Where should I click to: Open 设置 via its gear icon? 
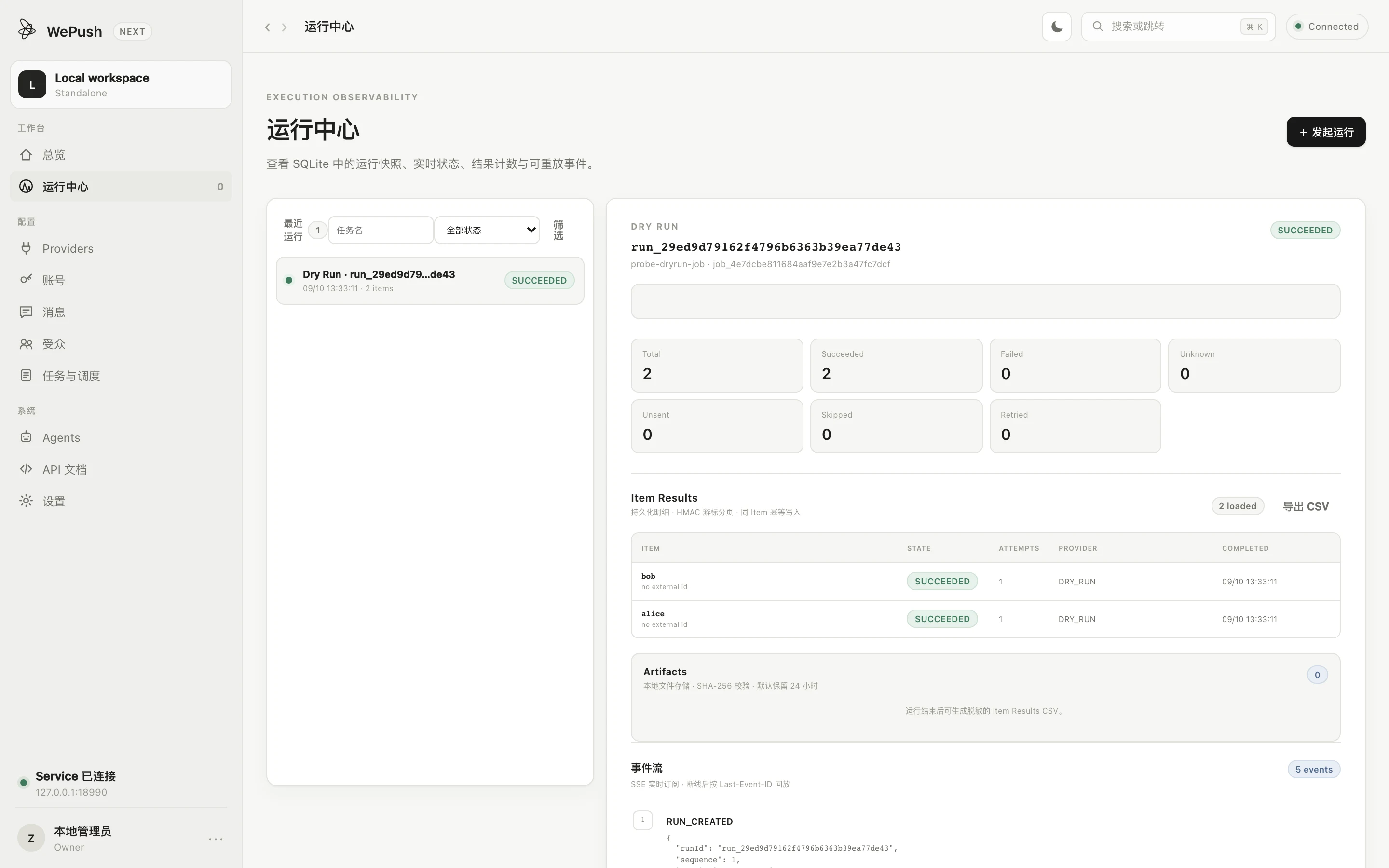26,501
